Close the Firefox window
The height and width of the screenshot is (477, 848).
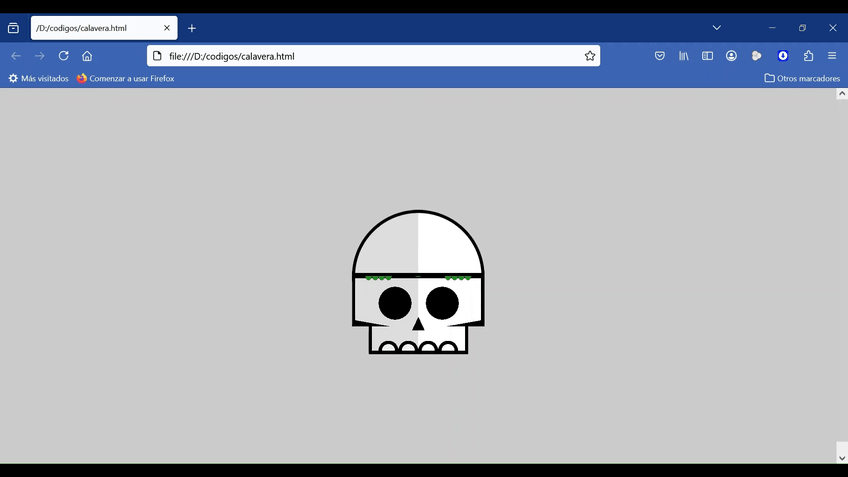click(833, 28)
